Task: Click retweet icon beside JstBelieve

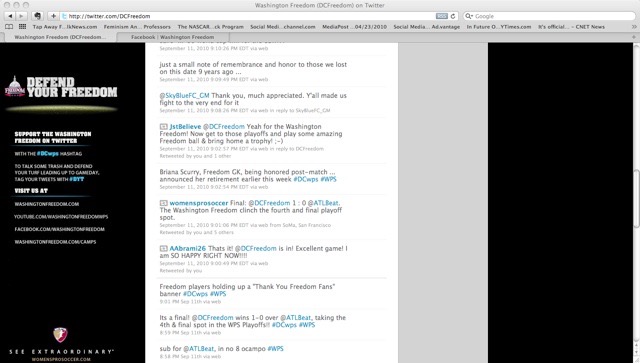Action: (163, 127)
